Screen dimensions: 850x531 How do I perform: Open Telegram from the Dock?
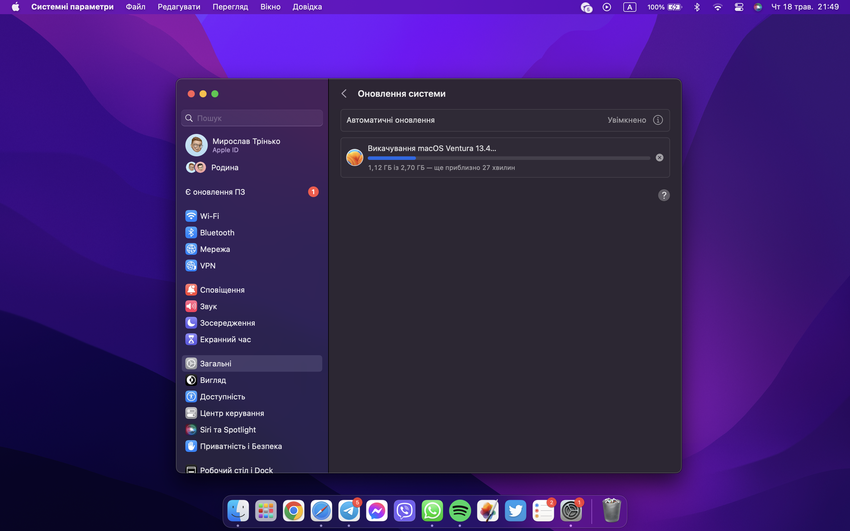click(x=349, y=511)
